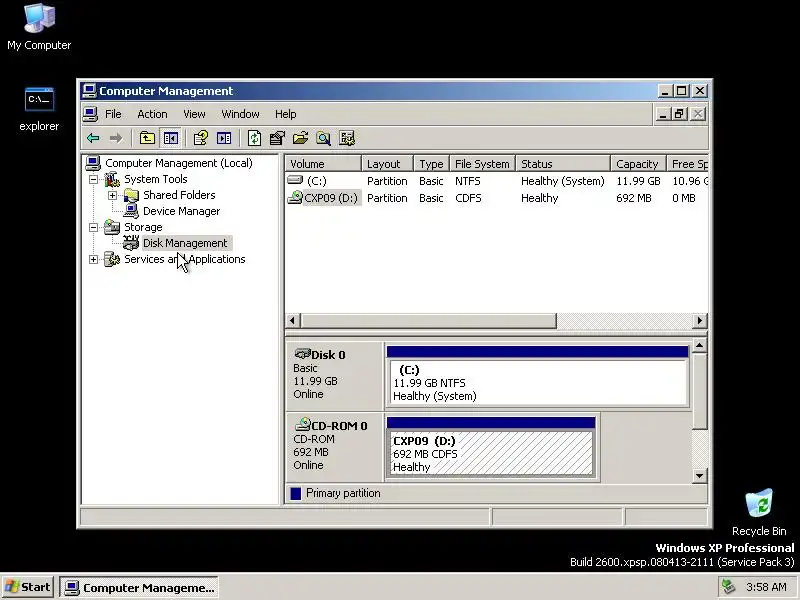Viewport: 800px width, 600px height.
Task: Sort by the Layout column header
Action: tap(387, 164)
